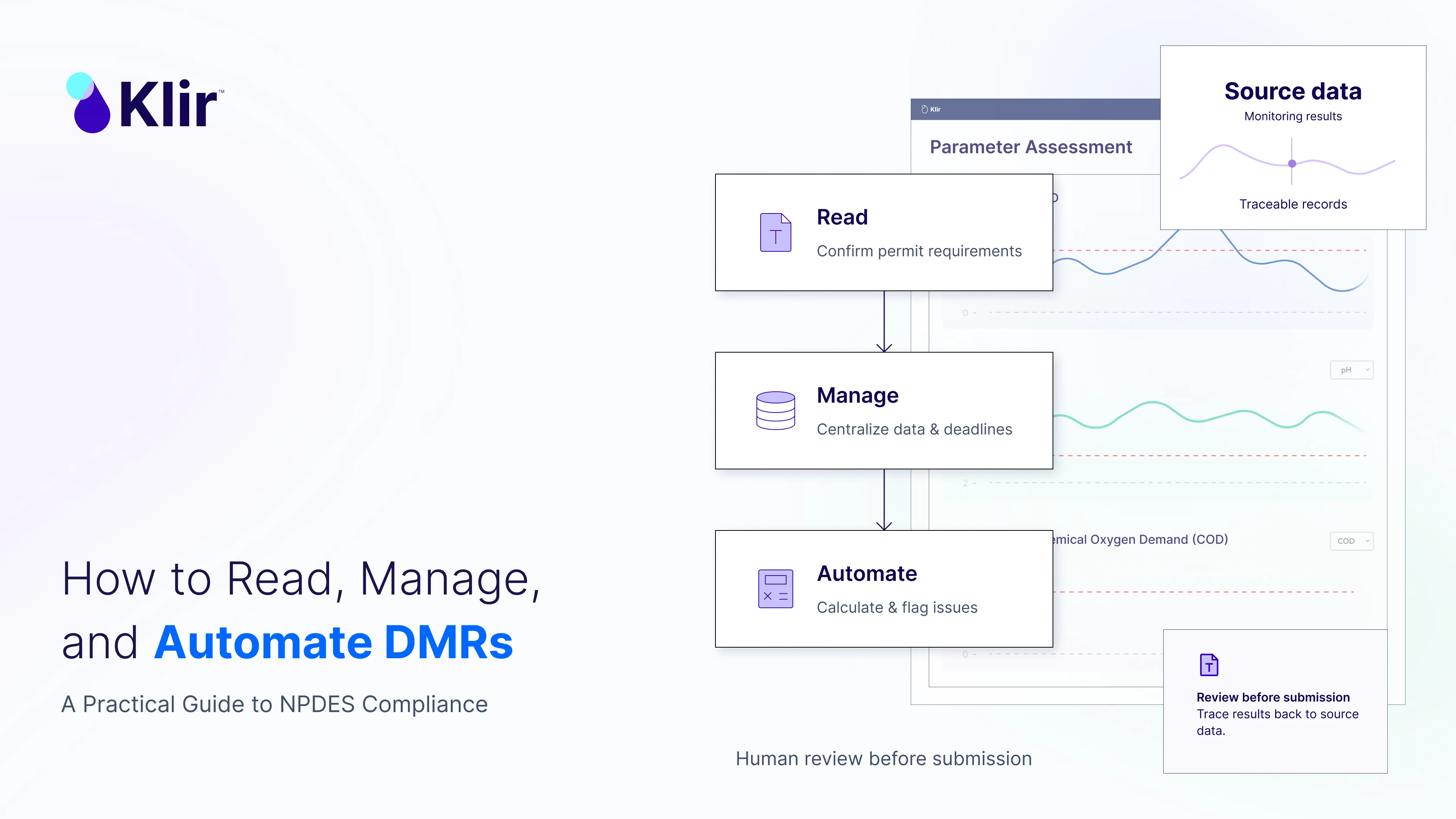Image resolution: width=1456 pixels, height=819 pixels.
Task: Click the Klir droplet logo icon
Action: (89, 103)
